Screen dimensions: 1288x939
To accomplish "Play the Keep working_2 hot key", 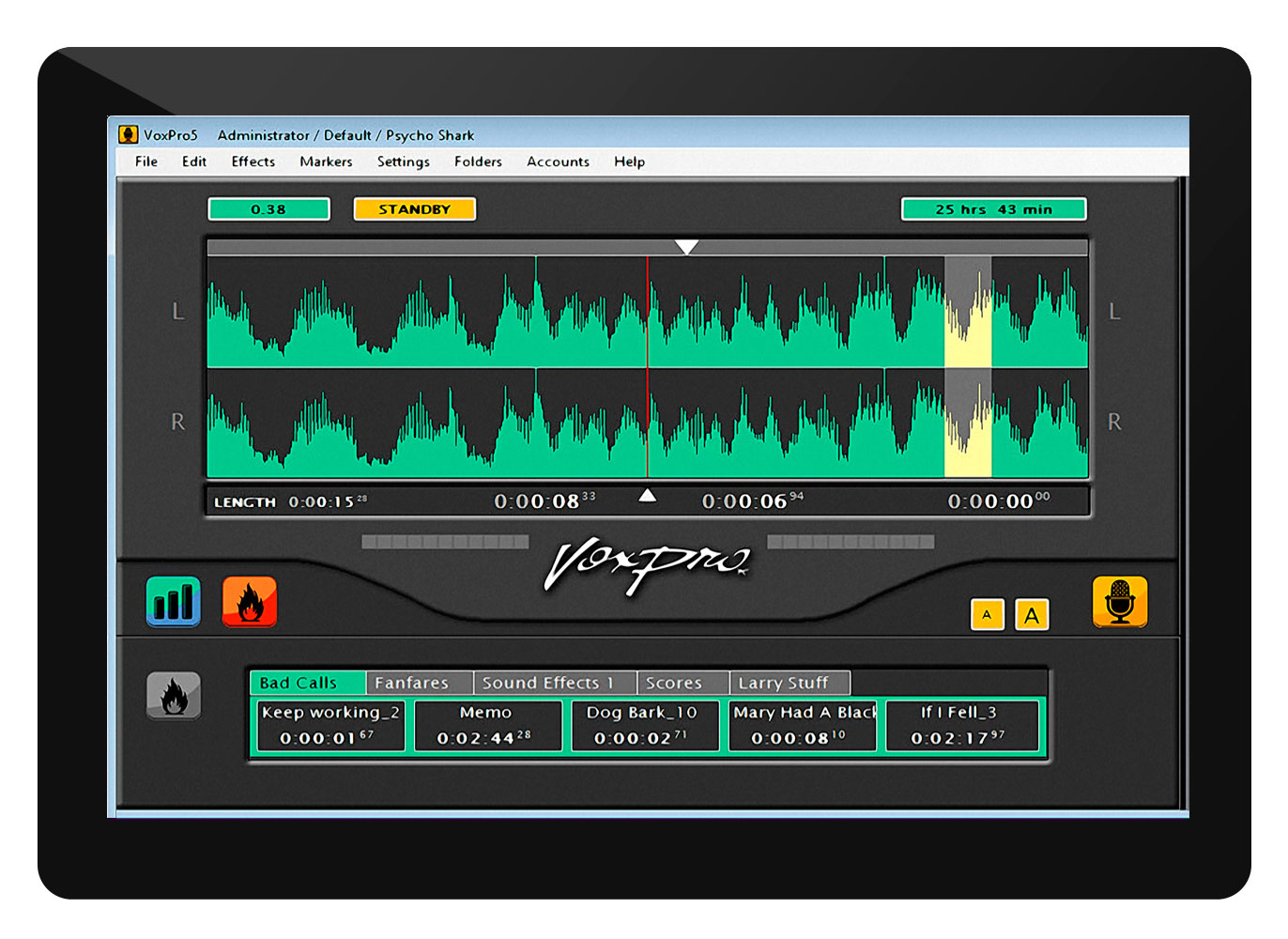I will coord(330,725).
